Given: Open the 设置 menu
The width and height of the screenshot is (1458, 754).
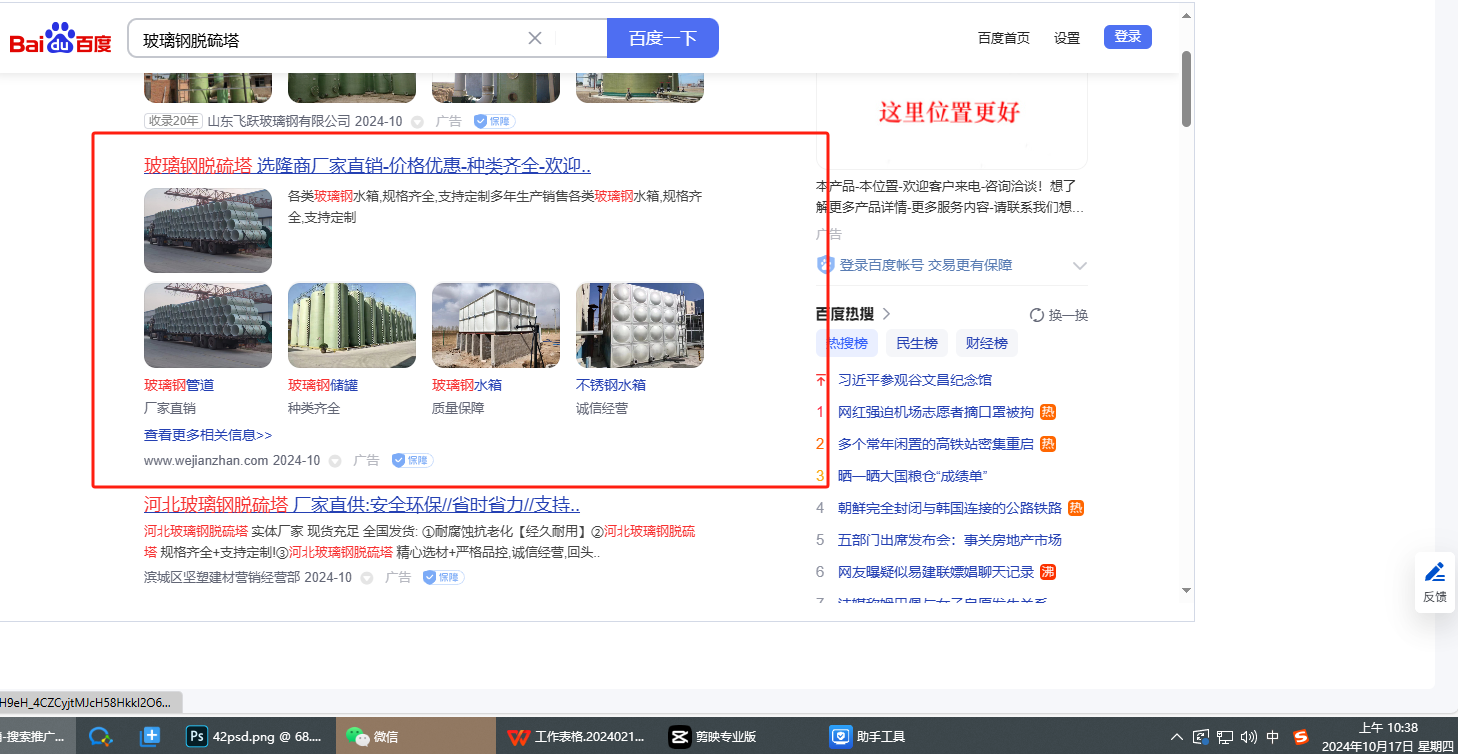Looking at the screenshot, I should [x=1067, y=38].
